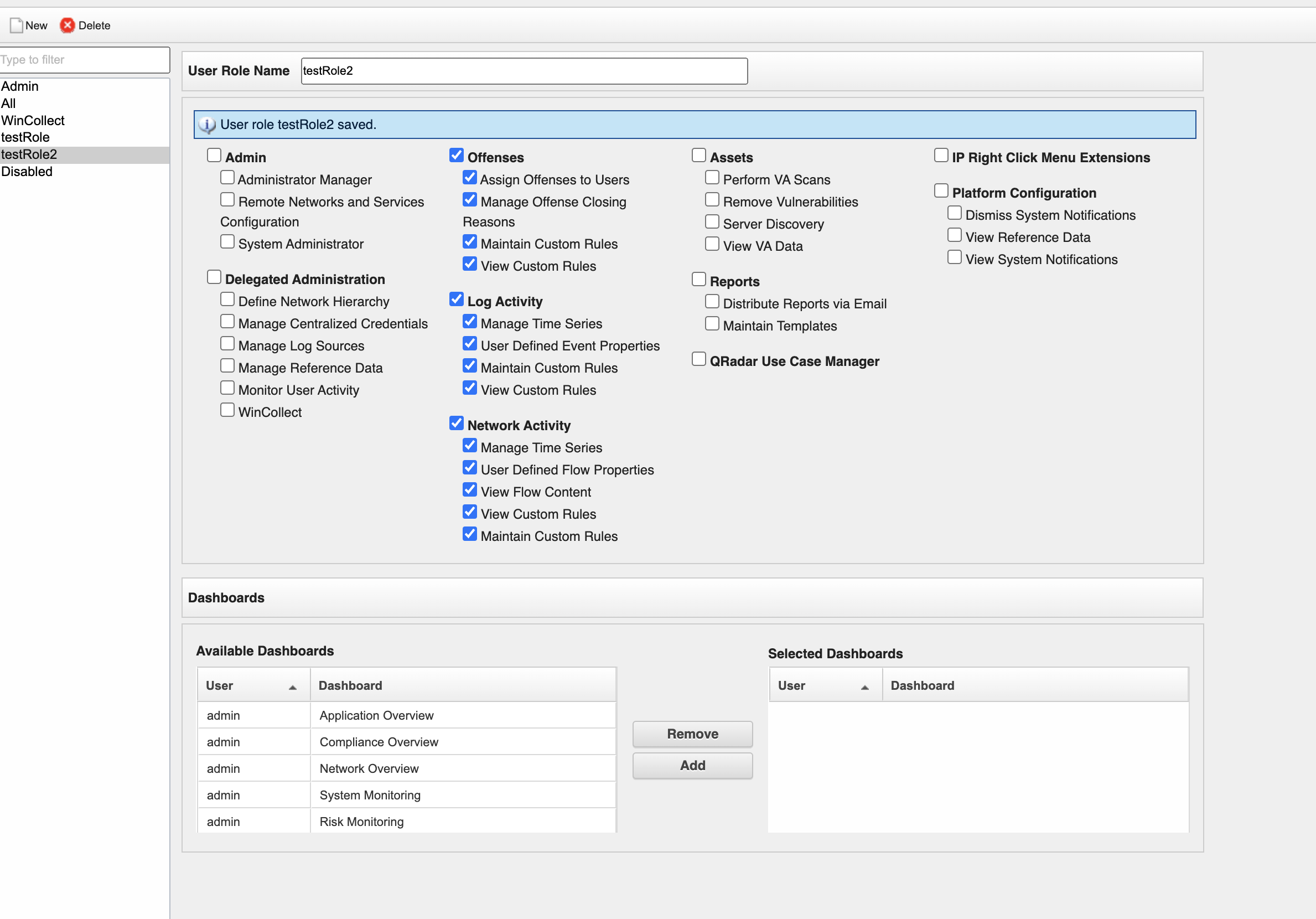Viewport: 1316px width, 919px height.
Task: Uncheck View Custom Rules under Network Activity
Action: tap(469, 512)
